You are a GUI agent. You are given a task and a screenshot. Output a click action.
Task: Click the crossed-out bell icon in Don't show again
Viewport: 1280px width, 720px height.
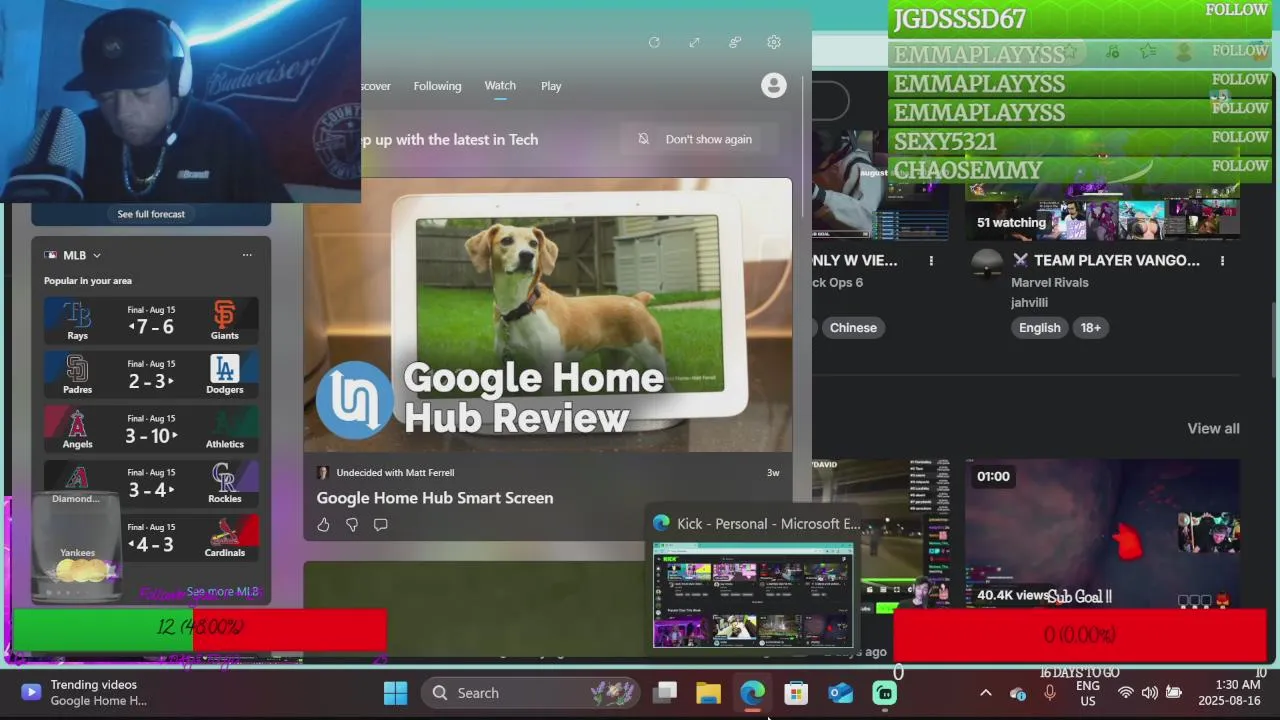(643, 139)
